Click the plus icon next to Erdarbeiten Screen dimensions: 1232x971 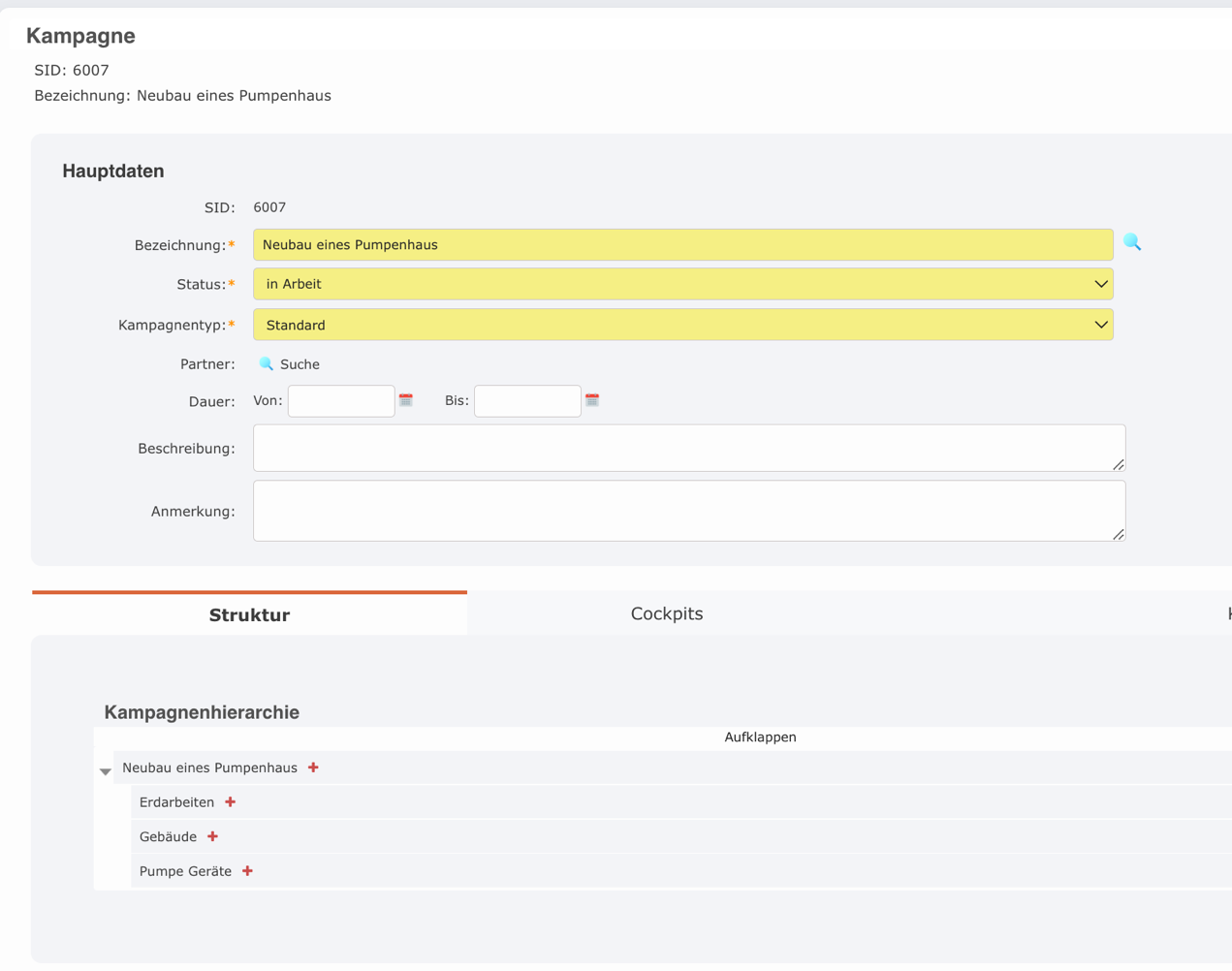(231, 802)
